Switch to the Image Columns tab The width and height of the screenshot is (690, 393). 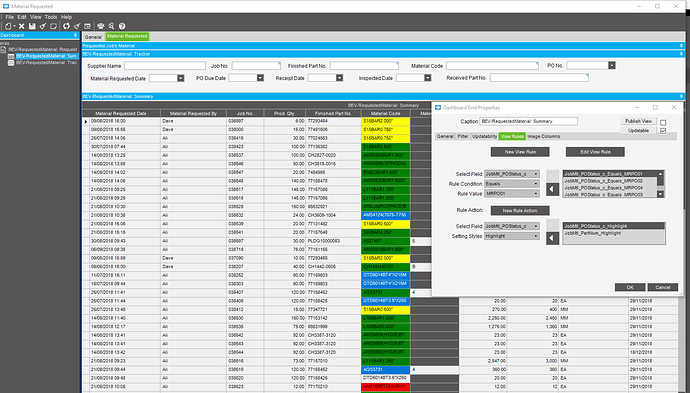543,136
